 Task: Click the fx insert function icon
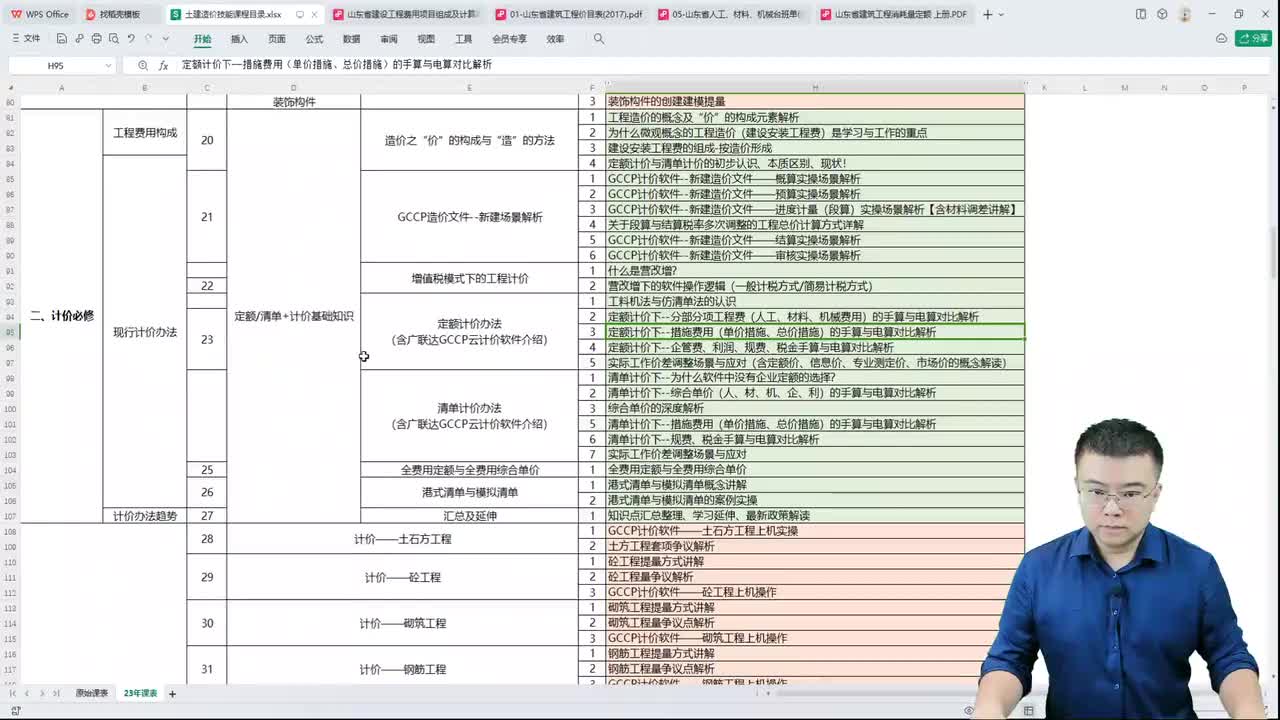pyautogui.click(x=163, y=65)
